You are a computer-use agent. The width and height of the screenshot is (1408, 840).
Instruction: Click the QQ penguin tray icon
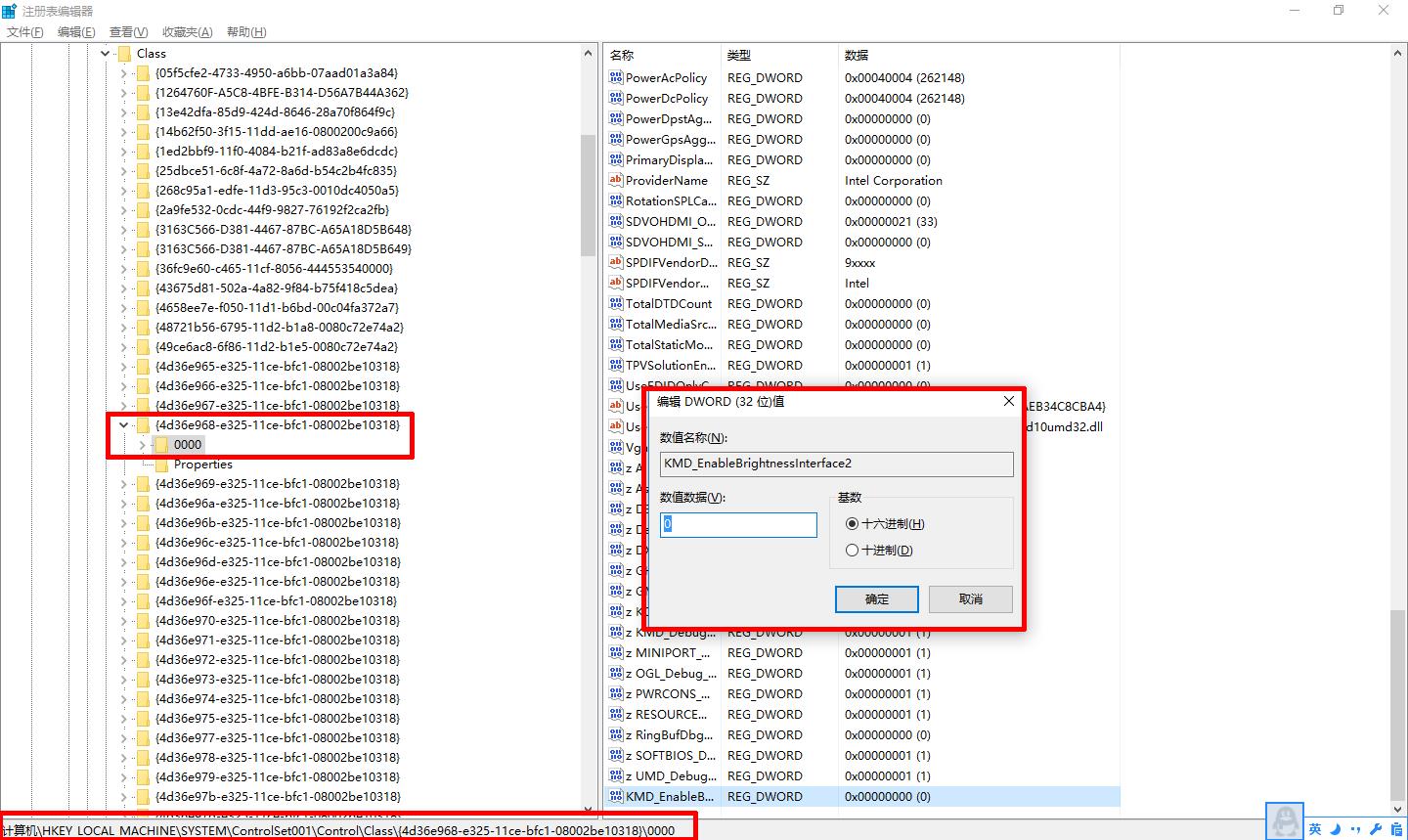pos(1284,819)
